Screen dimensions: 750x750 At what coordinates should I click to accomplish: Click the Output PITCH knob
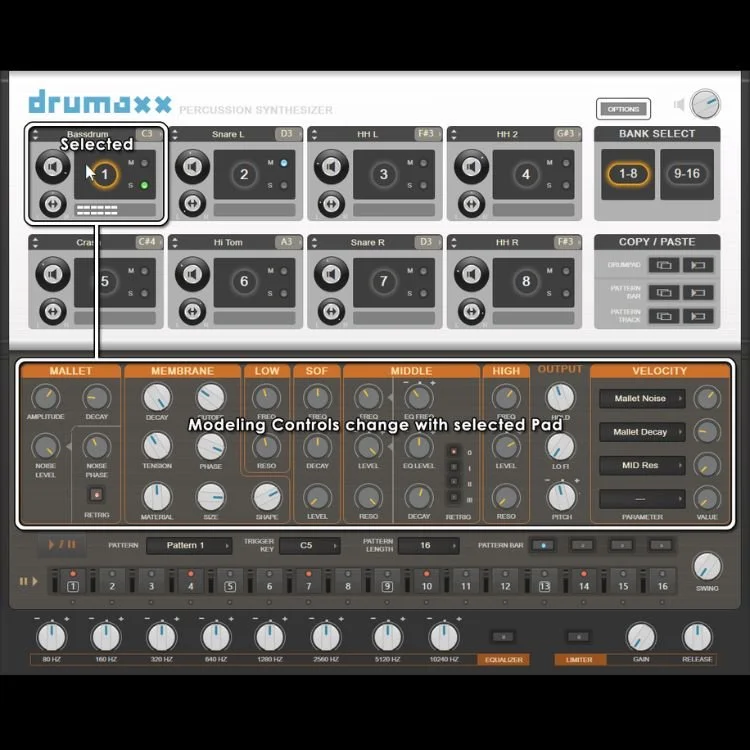562,496
